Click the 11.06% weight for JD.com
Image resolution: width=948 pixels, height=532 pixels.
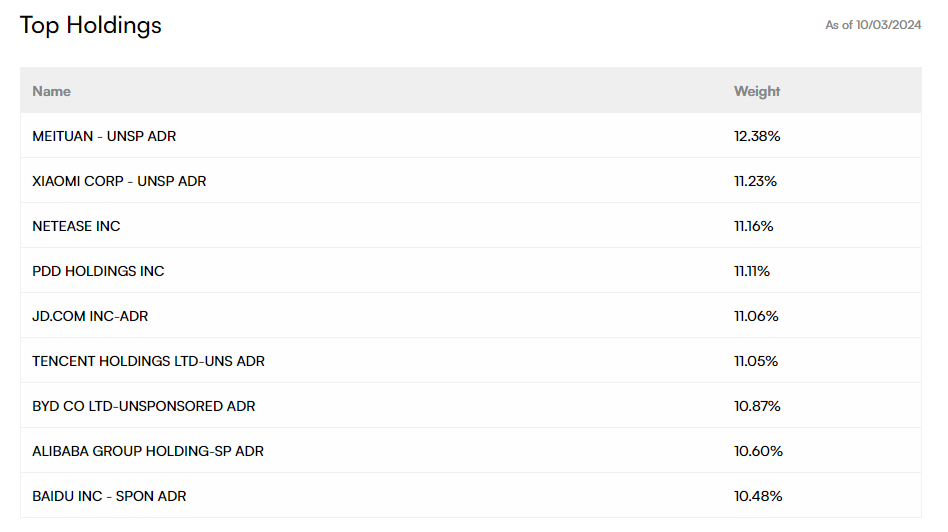point(756,316)
